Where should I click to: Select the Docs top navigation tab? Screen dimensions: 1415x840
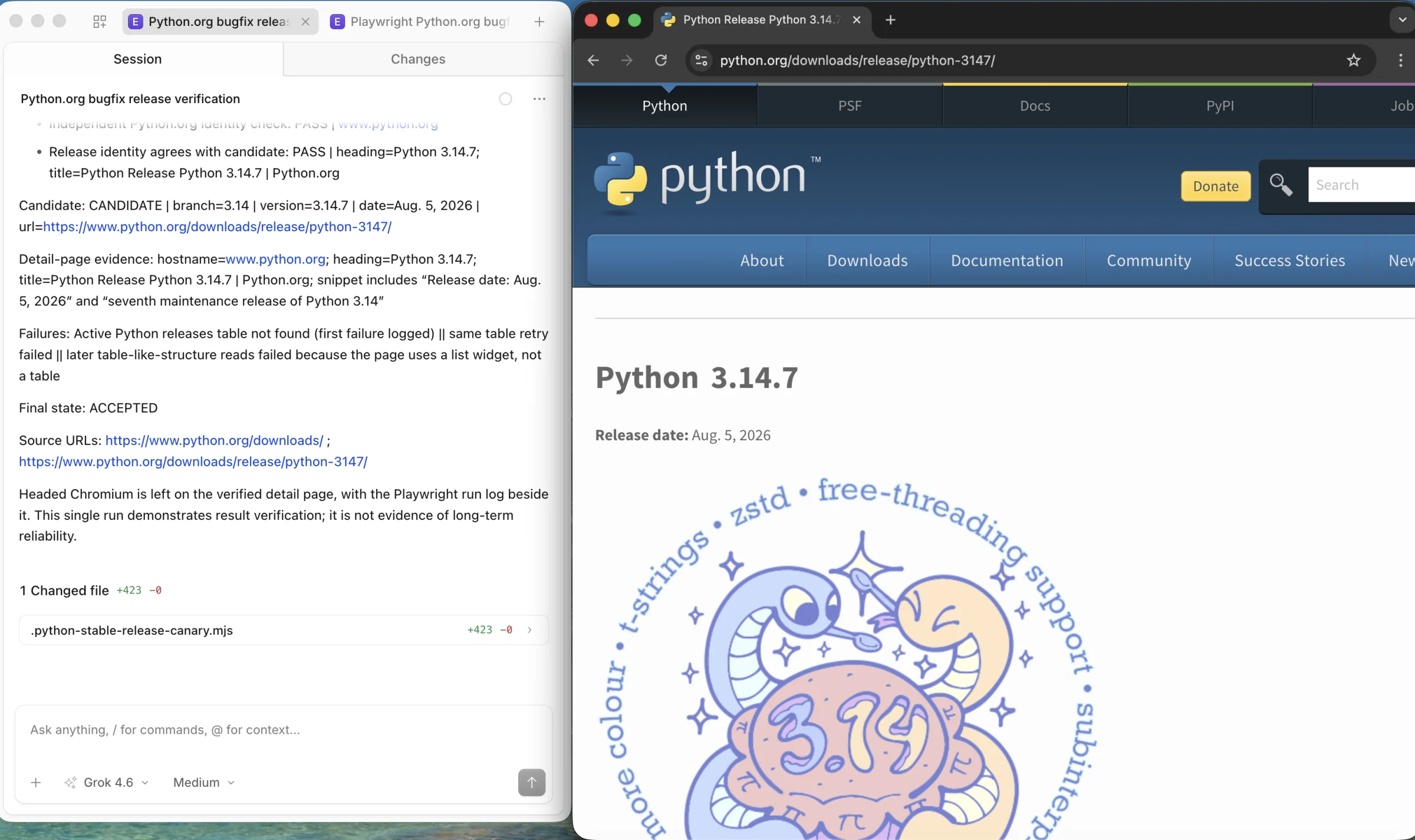(1035, 106)
